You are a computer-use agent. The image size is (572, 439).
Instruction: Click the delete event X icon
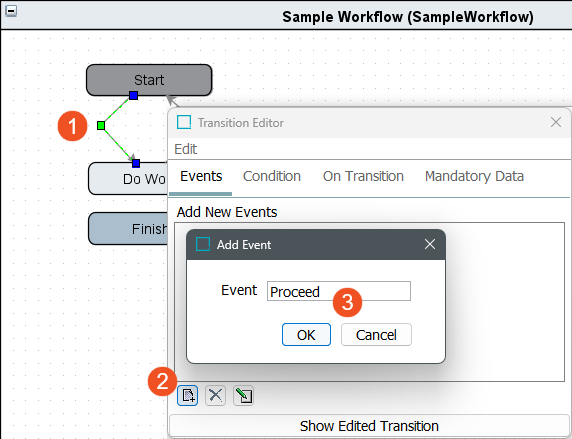[215, 395]
